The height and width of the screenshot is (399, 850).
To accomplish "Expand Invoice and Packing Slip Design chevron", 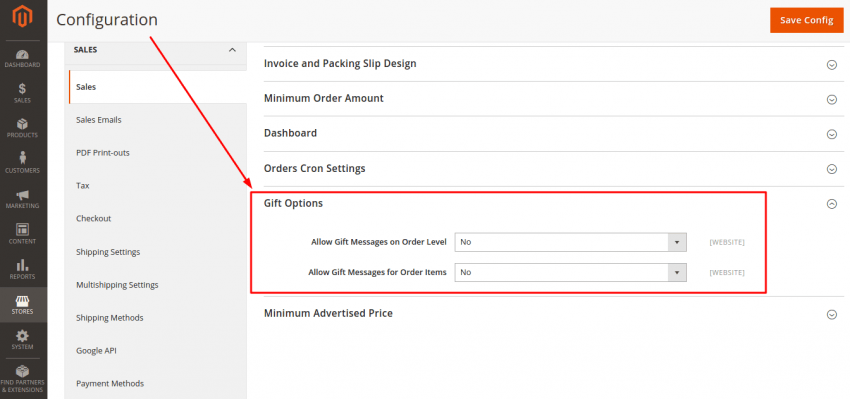I will pyautogui.click(x=832, y=65).
